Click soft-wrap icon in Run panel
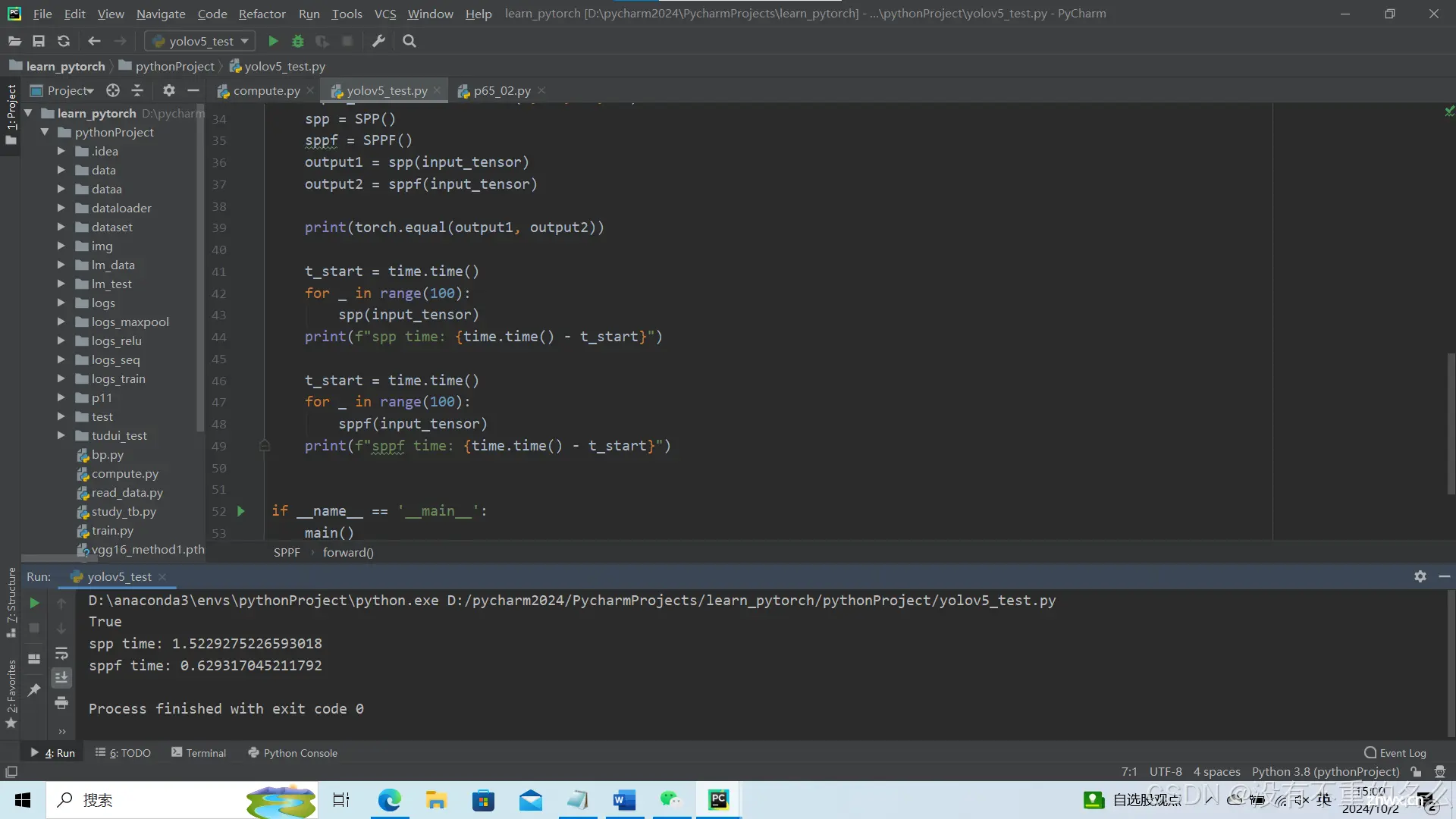Viewport: 1456px width, 819px height. tap(61, 653)
